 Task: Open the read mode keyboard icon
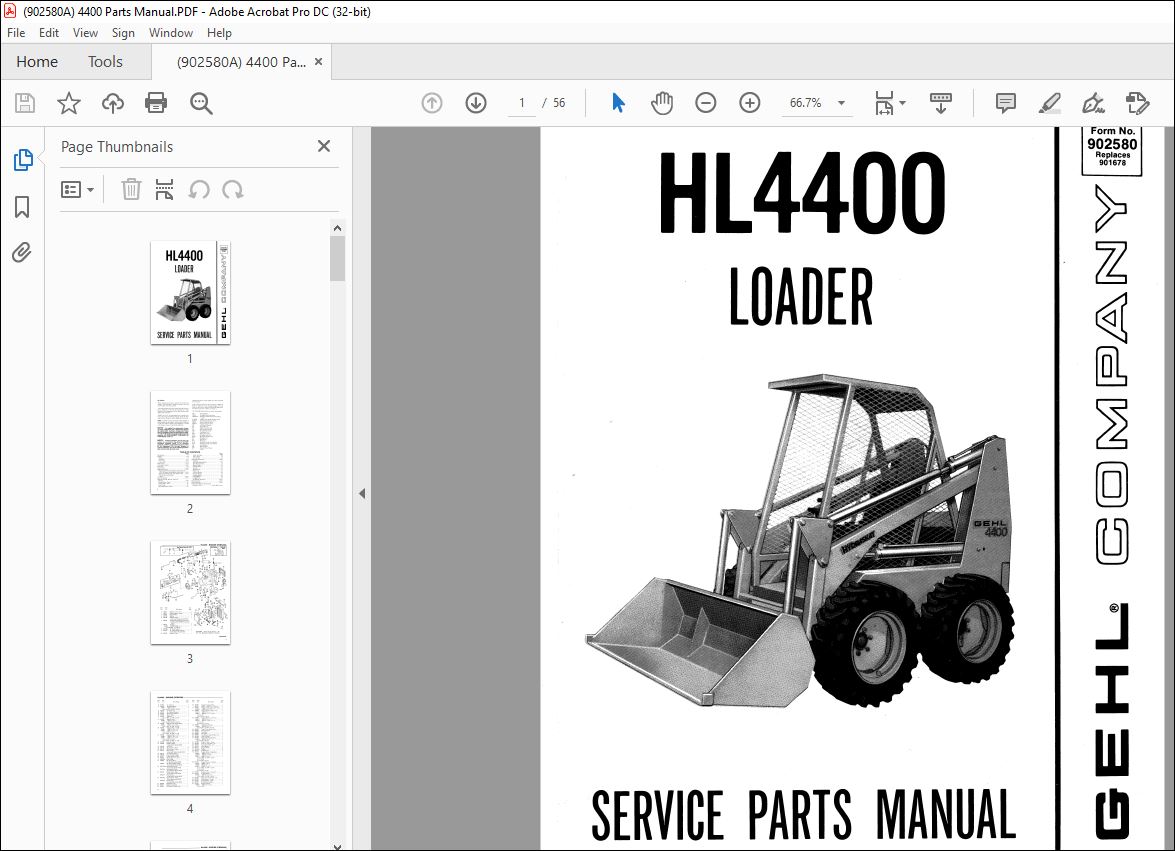(940, 103)
